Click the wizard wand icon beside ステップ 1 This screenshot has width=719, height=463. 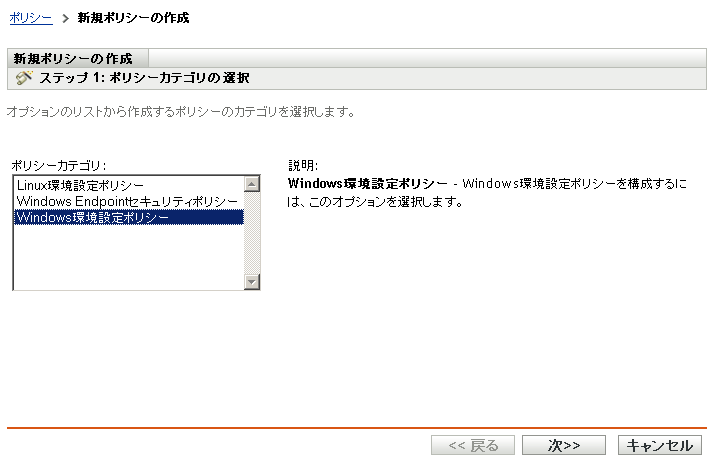(24, 77)
